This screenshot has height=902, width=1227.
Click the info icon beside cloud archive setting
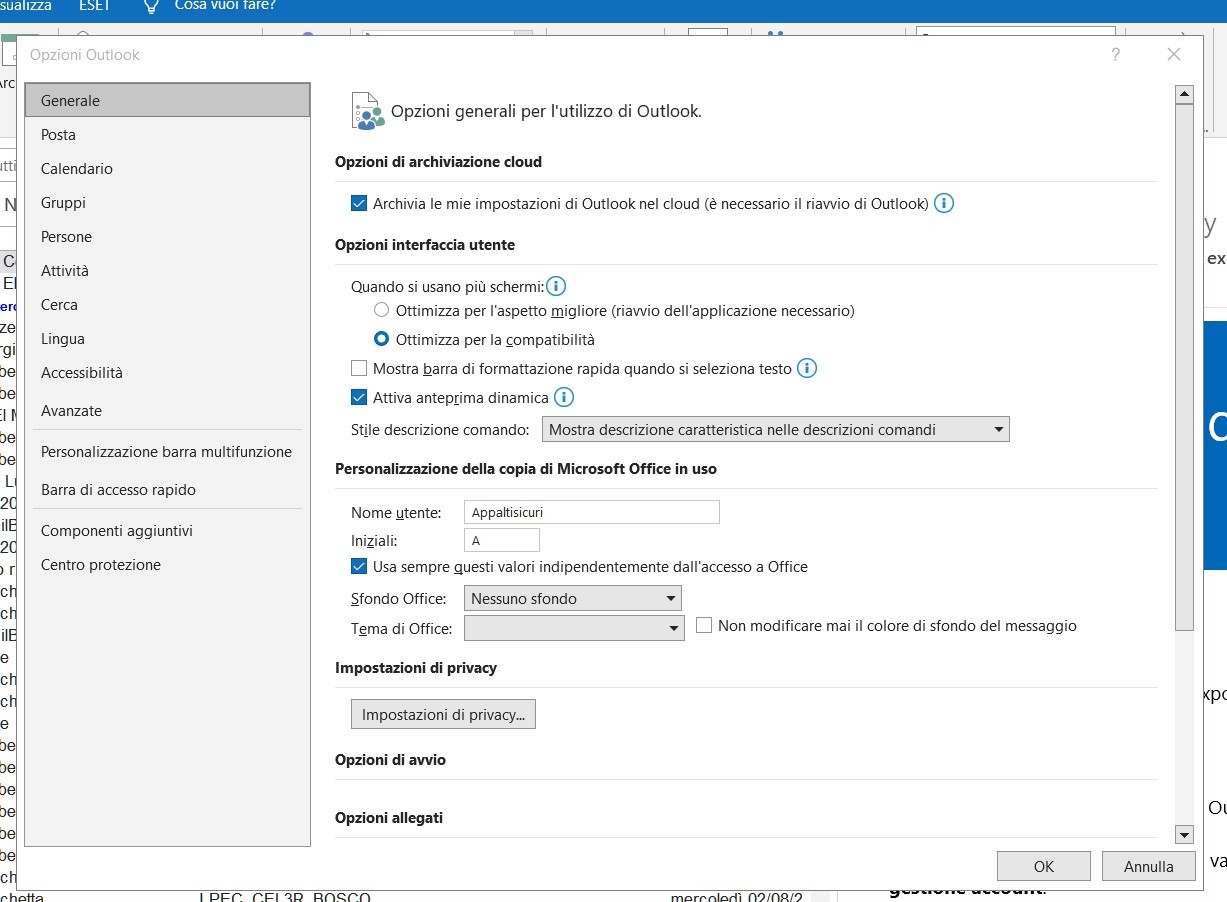pos(944,203)
